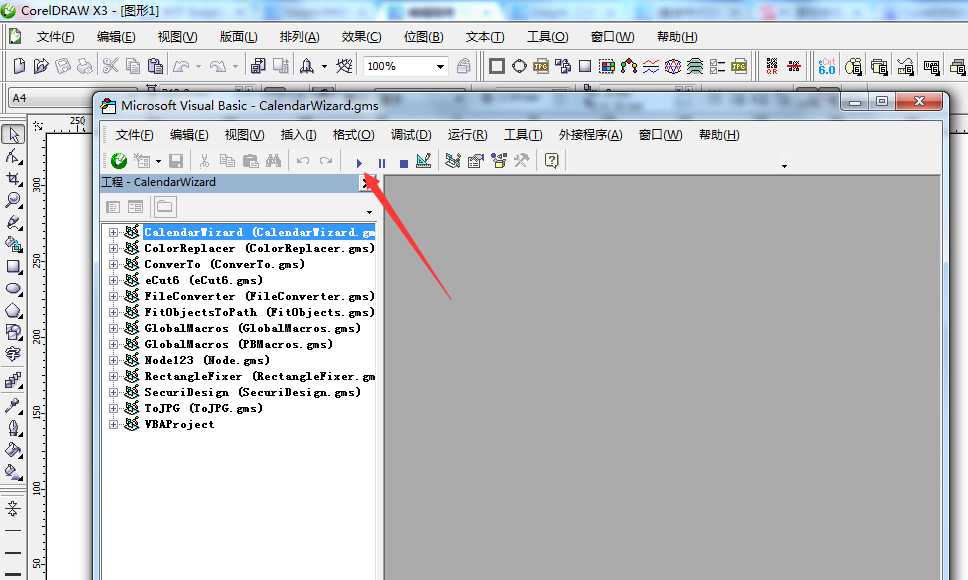The image size is (968, 580).
Task: Open the insert-object dropdown arrow in VBA toolbar
Action: (x=159, y=162)
